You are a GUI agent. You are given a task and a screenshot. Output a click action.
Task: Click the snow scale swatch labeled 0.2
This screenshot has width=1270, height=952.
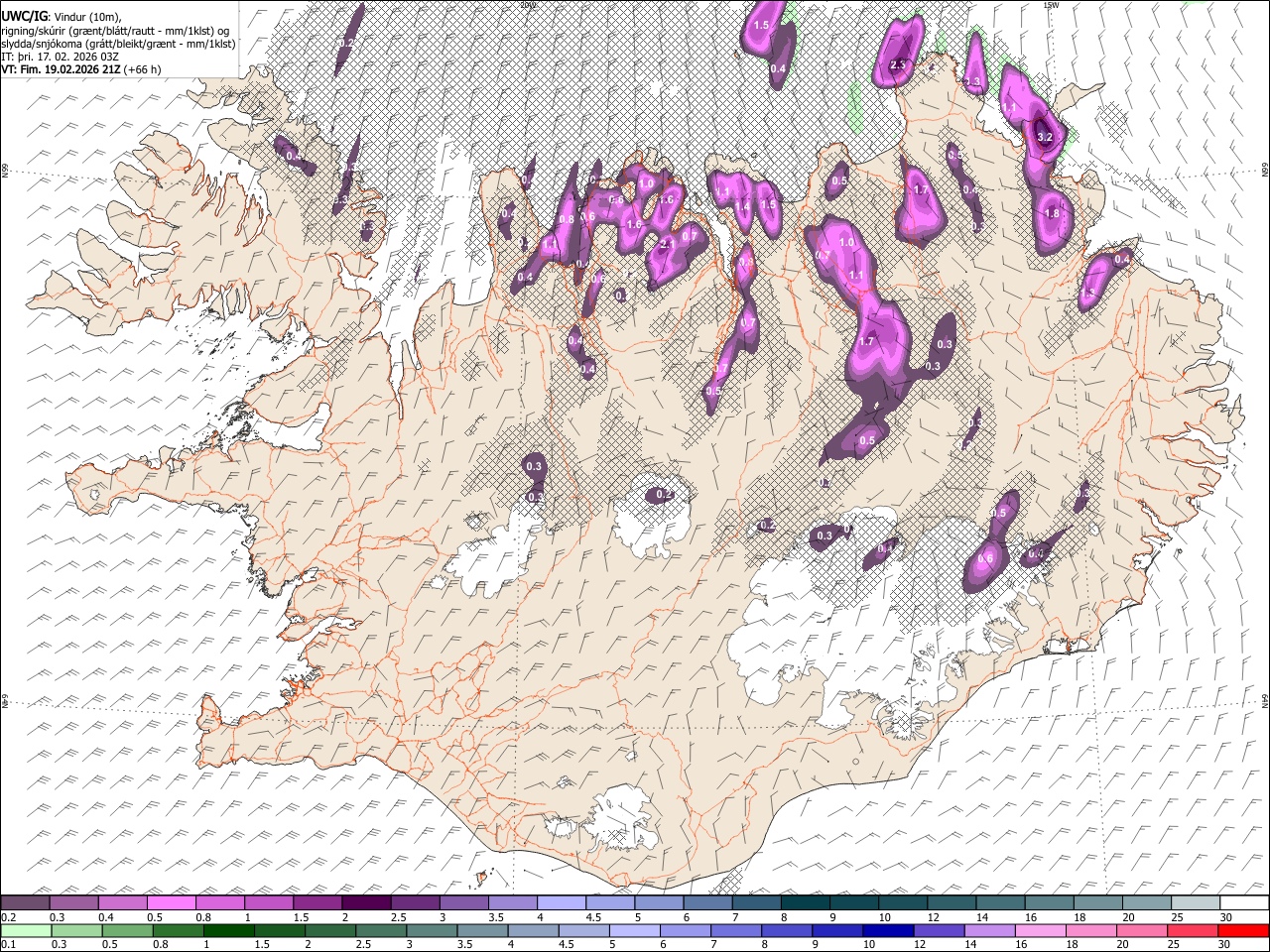[x=25, y=903]
